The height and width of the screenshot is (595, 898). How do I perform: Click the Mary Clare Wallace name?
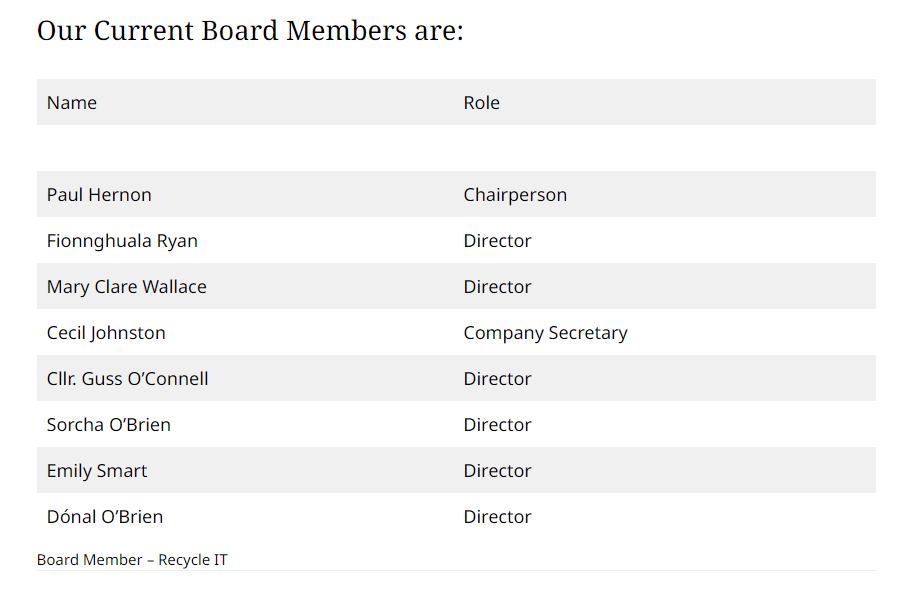[x=127, y=287]
